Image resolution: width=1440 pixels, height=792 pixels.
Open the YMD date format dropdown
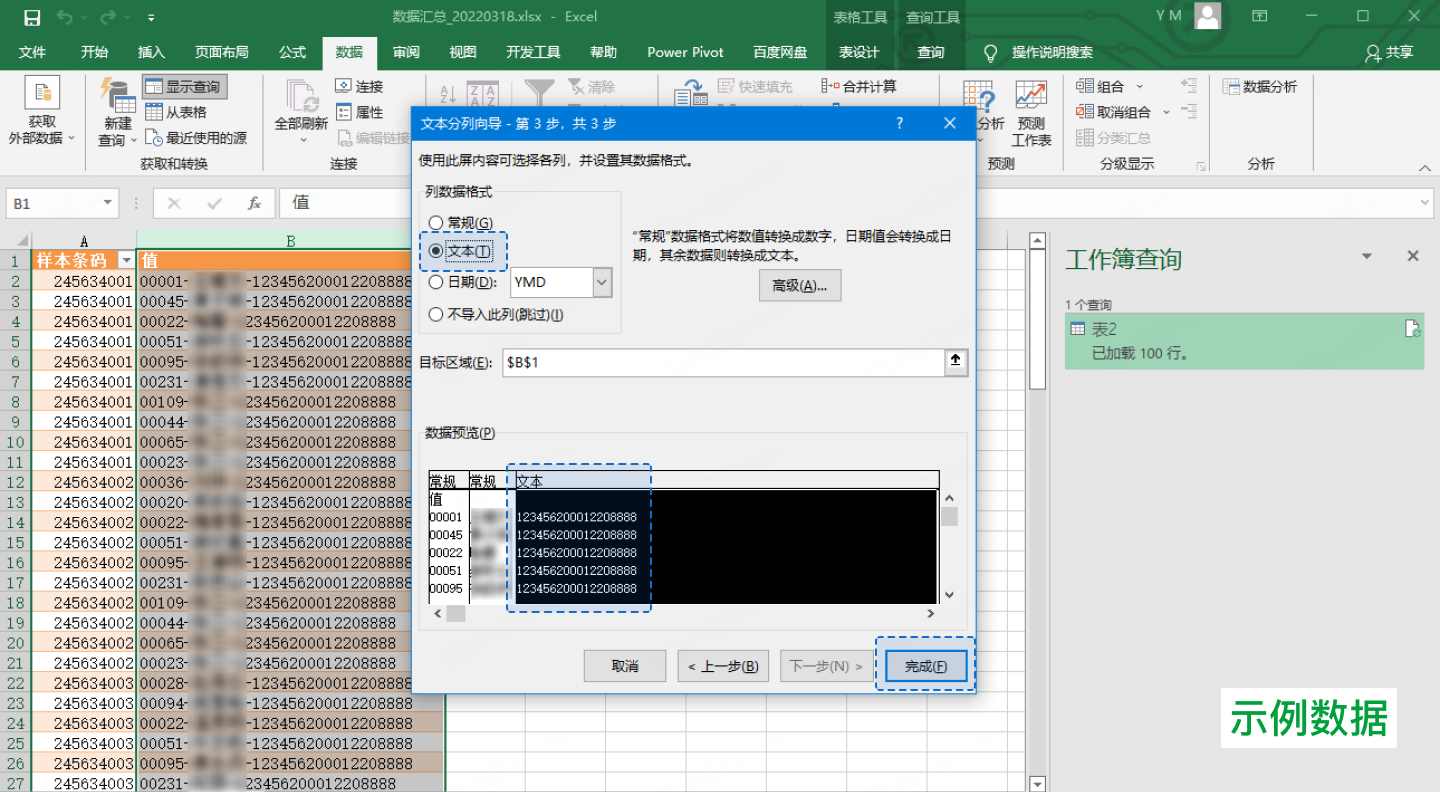(601, 282)
